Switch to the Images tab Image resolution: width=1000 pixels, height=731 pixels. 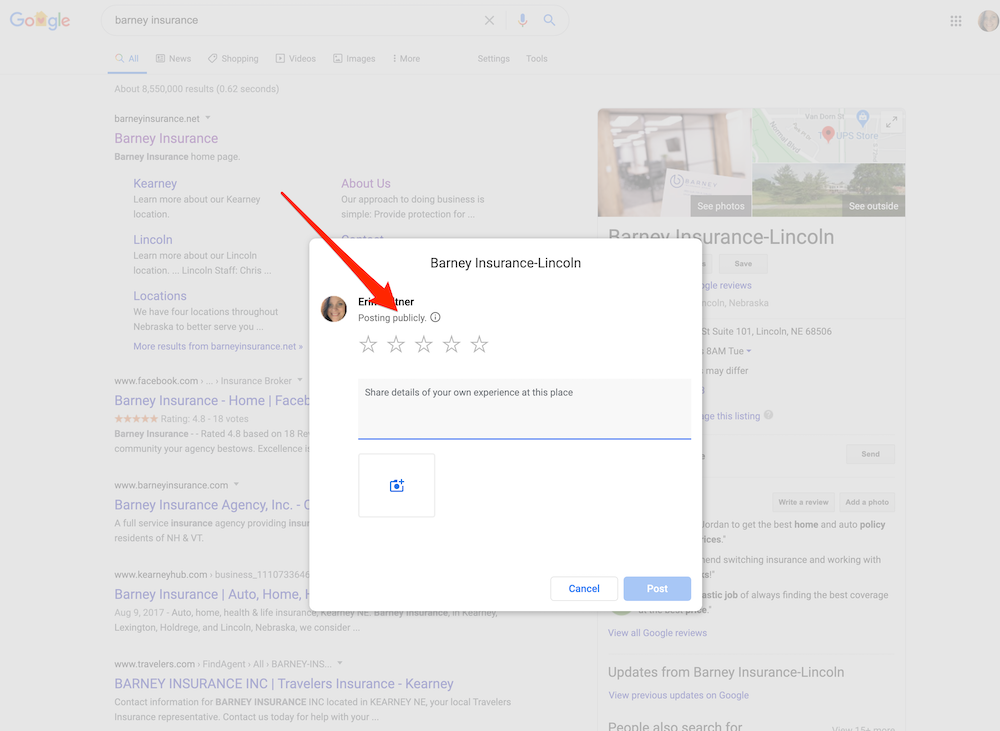point(354,59)
